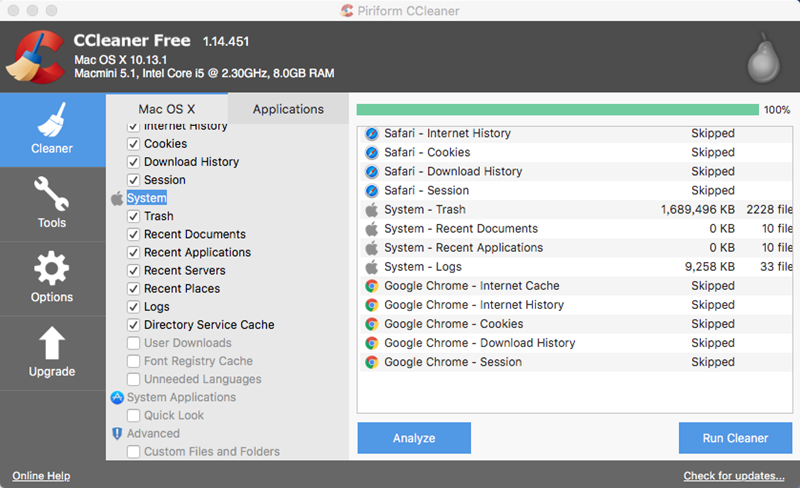Image resolution: width=800 pixels, height=488 pixels.
Task: Enable the Quick Look checkbox
Action: [x=133, y=416]
